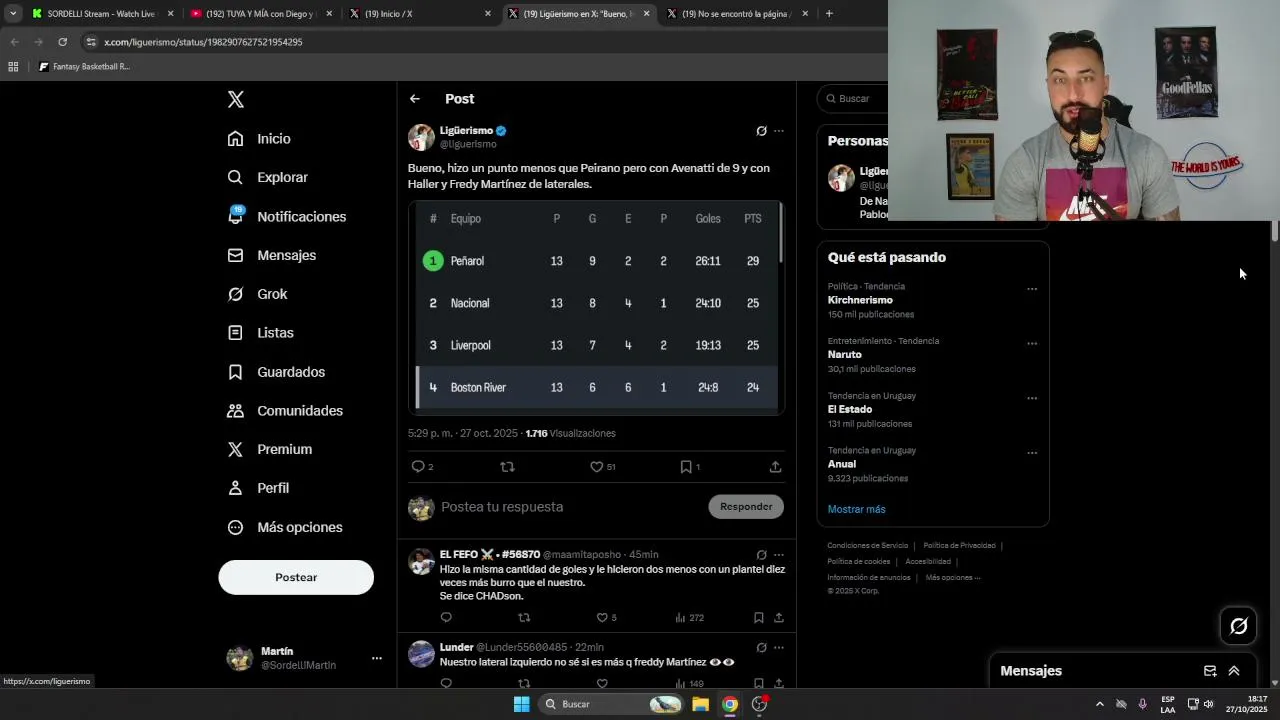Image resolution: width=1280 pixels, height=720 pixels.
Task: Open three-dot menu on EL FEFO reply
Action: [779, 555]
